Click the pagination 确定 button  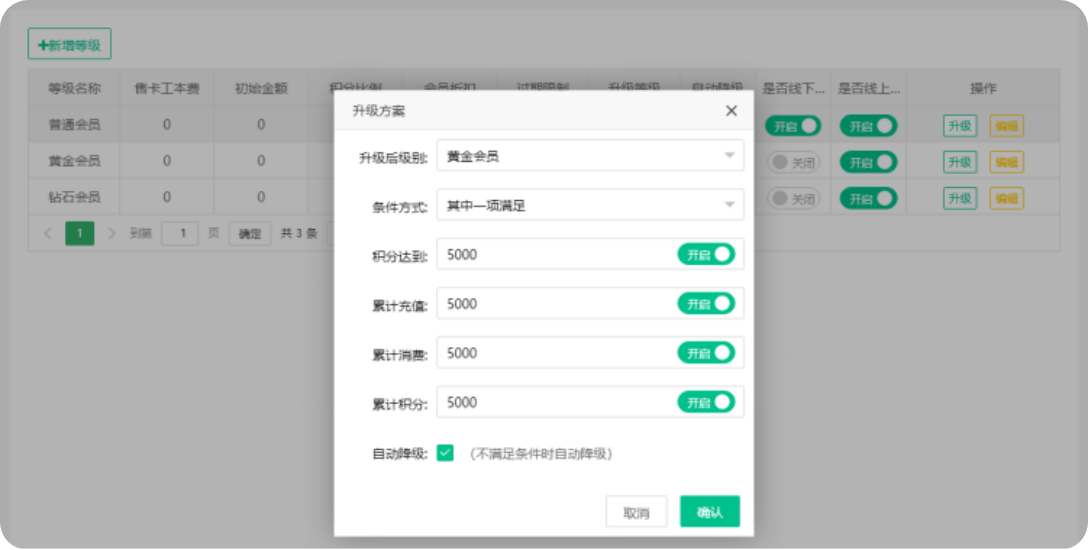point(250,234)
